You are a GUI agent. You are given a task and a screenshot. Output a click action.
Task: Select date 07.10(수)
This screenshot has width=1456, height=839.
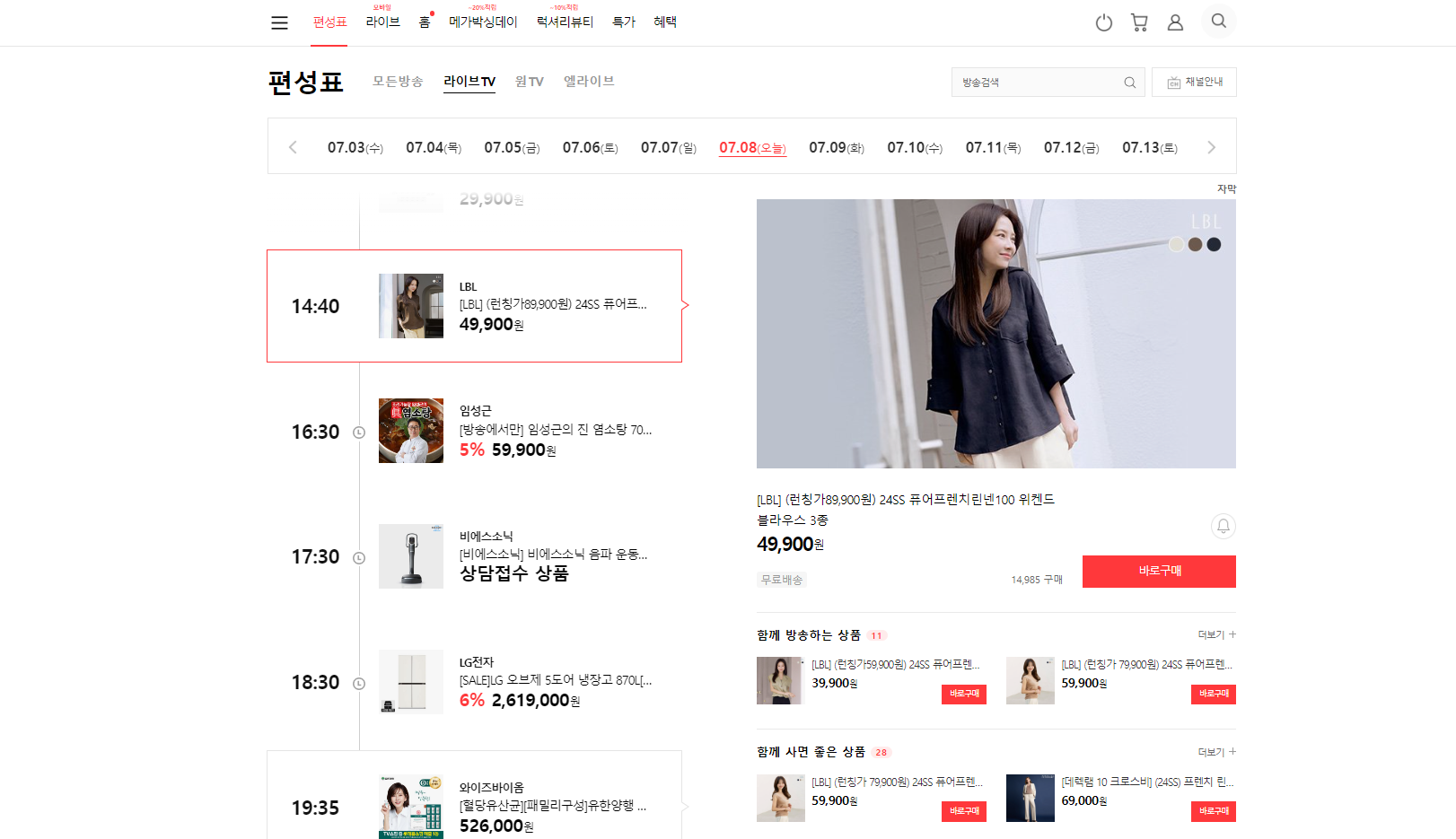(x=915, y=147)
